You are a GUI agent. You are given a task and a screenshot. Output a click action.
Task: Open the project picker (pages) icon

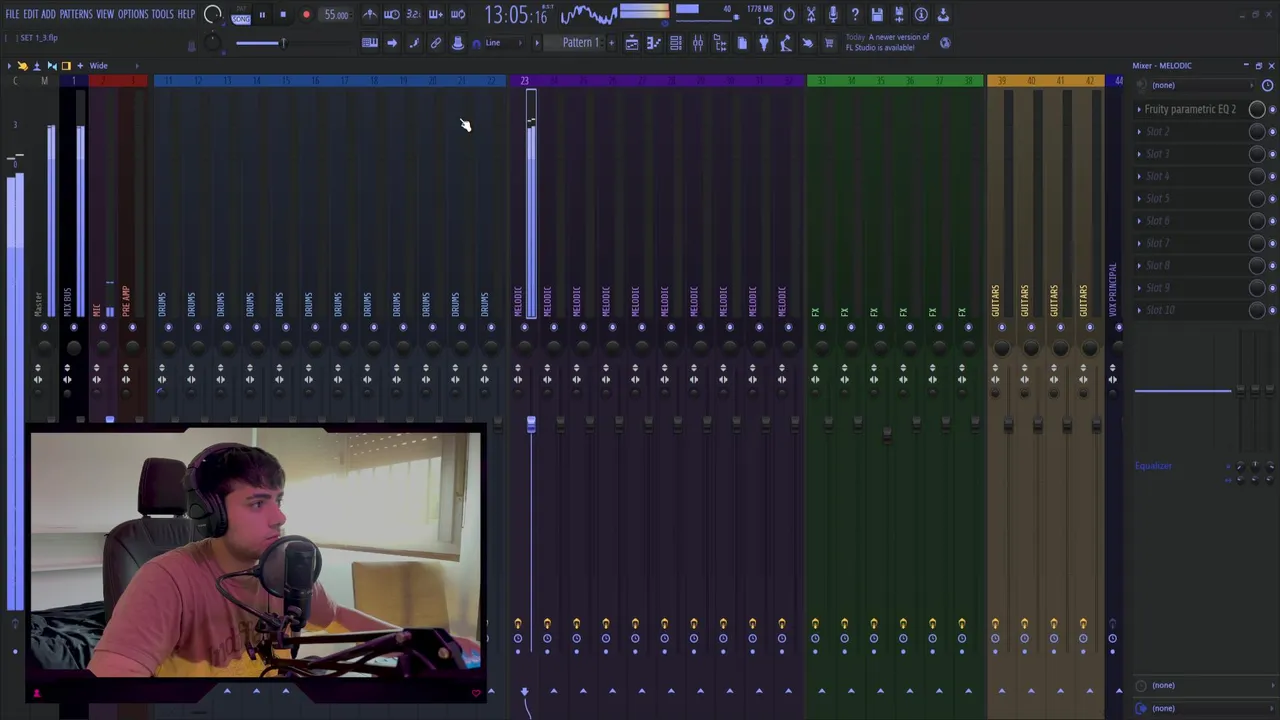point(742,43)
